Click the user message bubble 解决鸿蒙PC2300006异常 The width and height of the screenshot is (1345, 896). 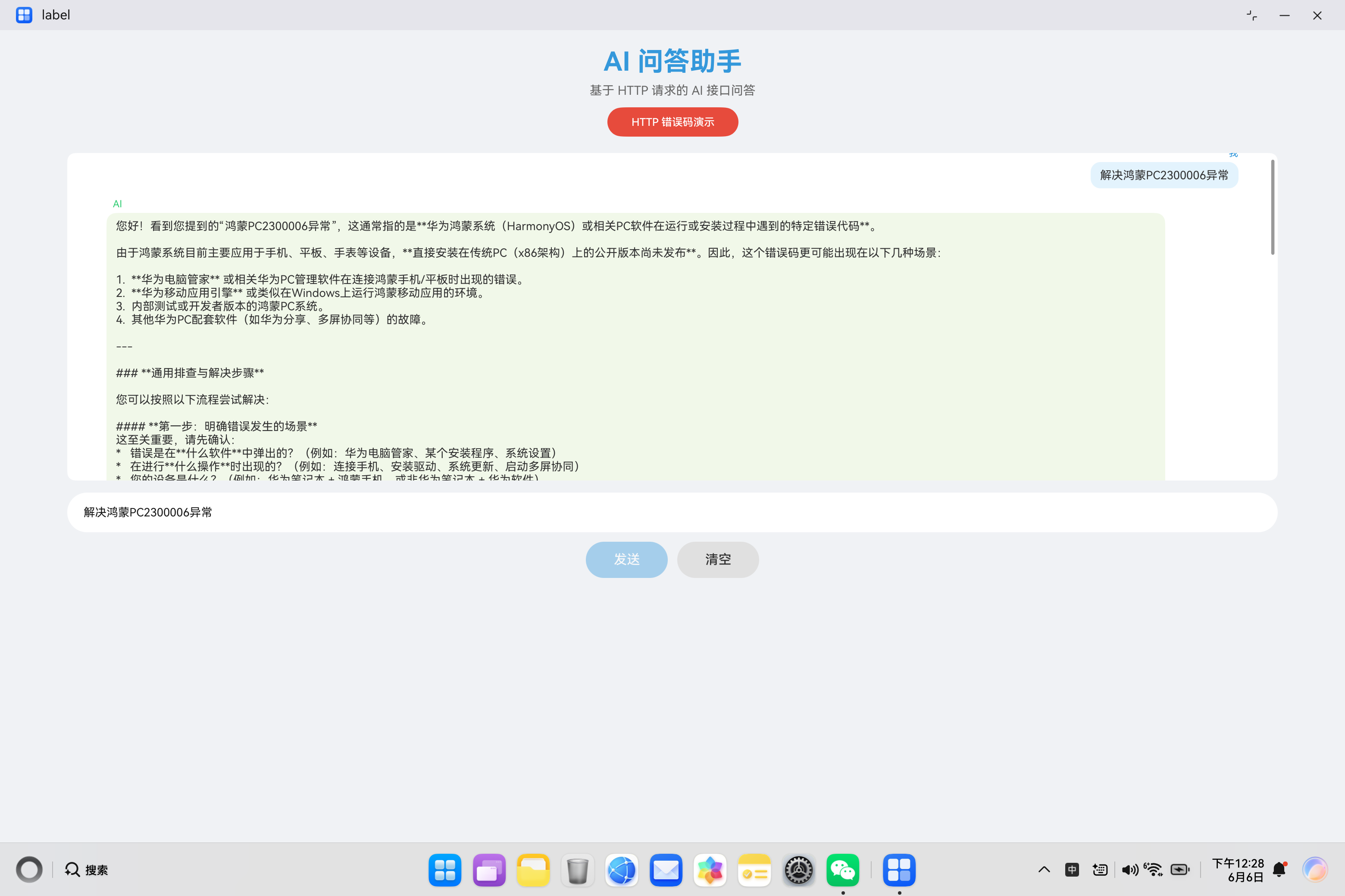click(x=1164, y=175)
